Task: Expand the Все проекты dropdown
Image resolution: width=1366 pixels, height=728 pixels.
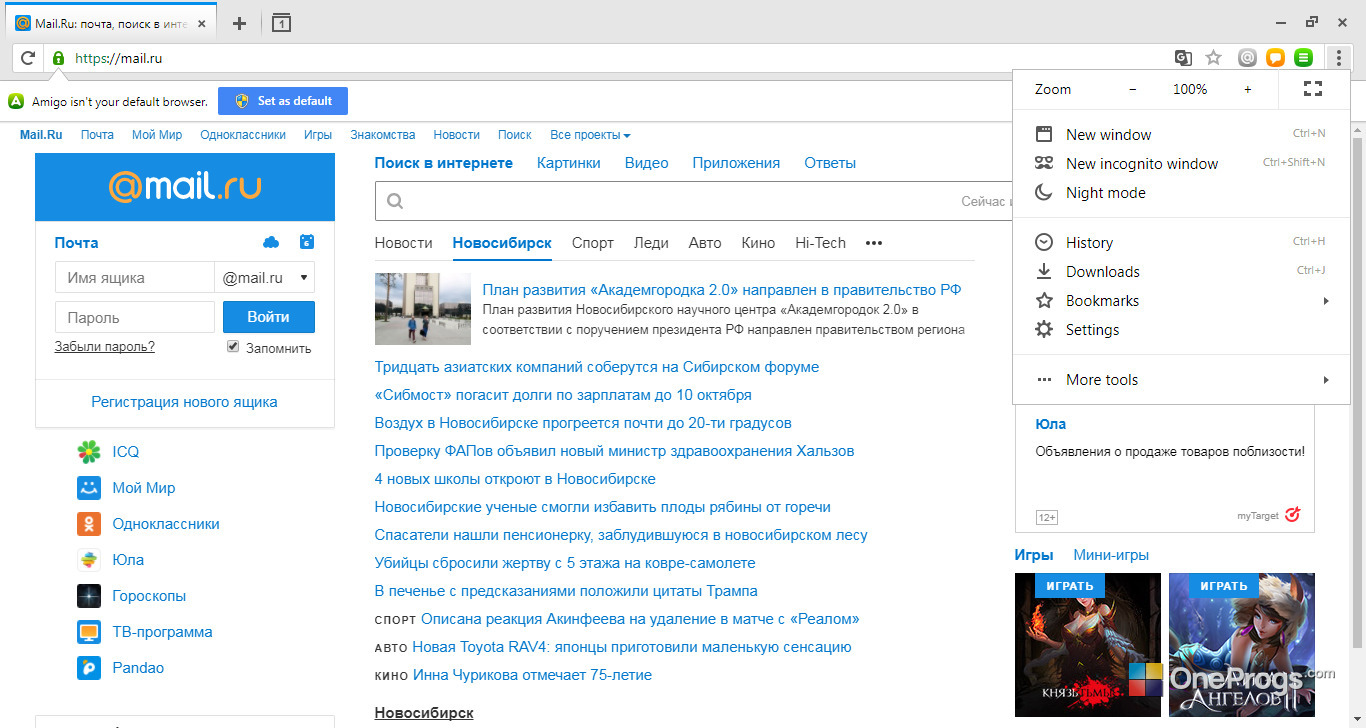Action: 590,135
